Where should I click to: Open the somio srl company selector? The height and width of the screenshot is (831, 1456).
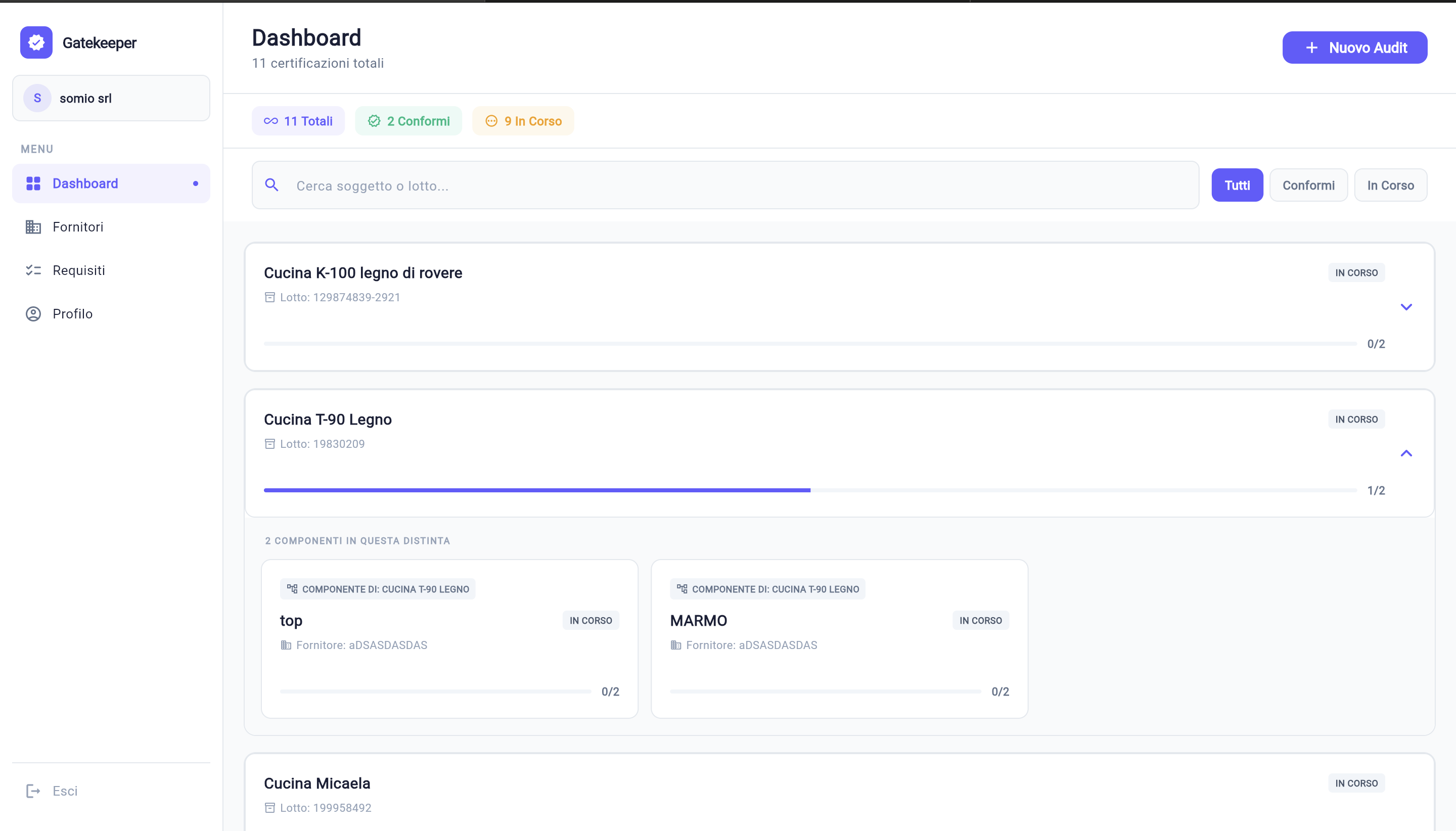click(x=111, y=98)
